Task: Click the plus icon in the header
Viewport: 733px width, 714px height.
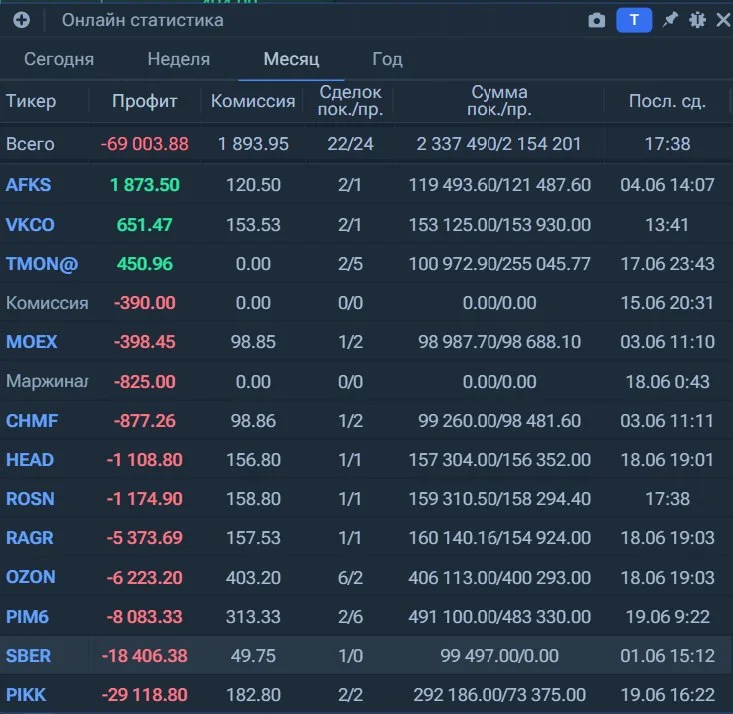Action: pos(22,20)
